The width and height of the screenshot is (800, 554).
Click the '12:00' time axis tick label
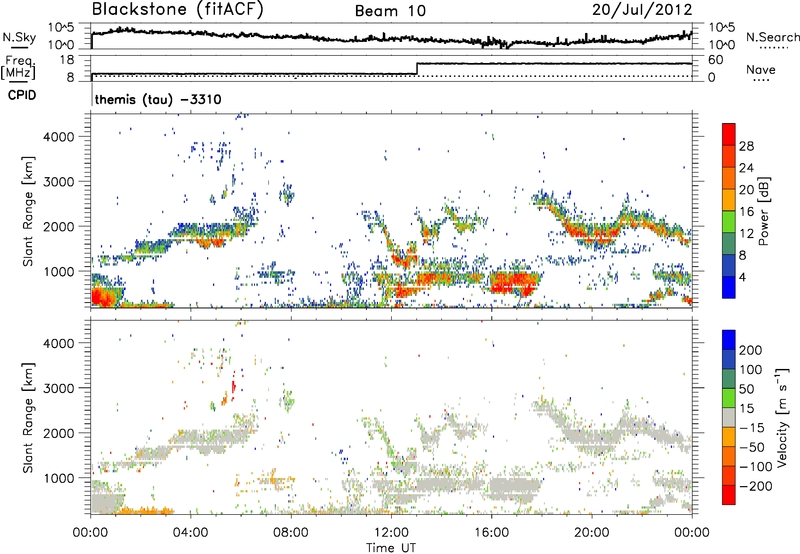391,533
